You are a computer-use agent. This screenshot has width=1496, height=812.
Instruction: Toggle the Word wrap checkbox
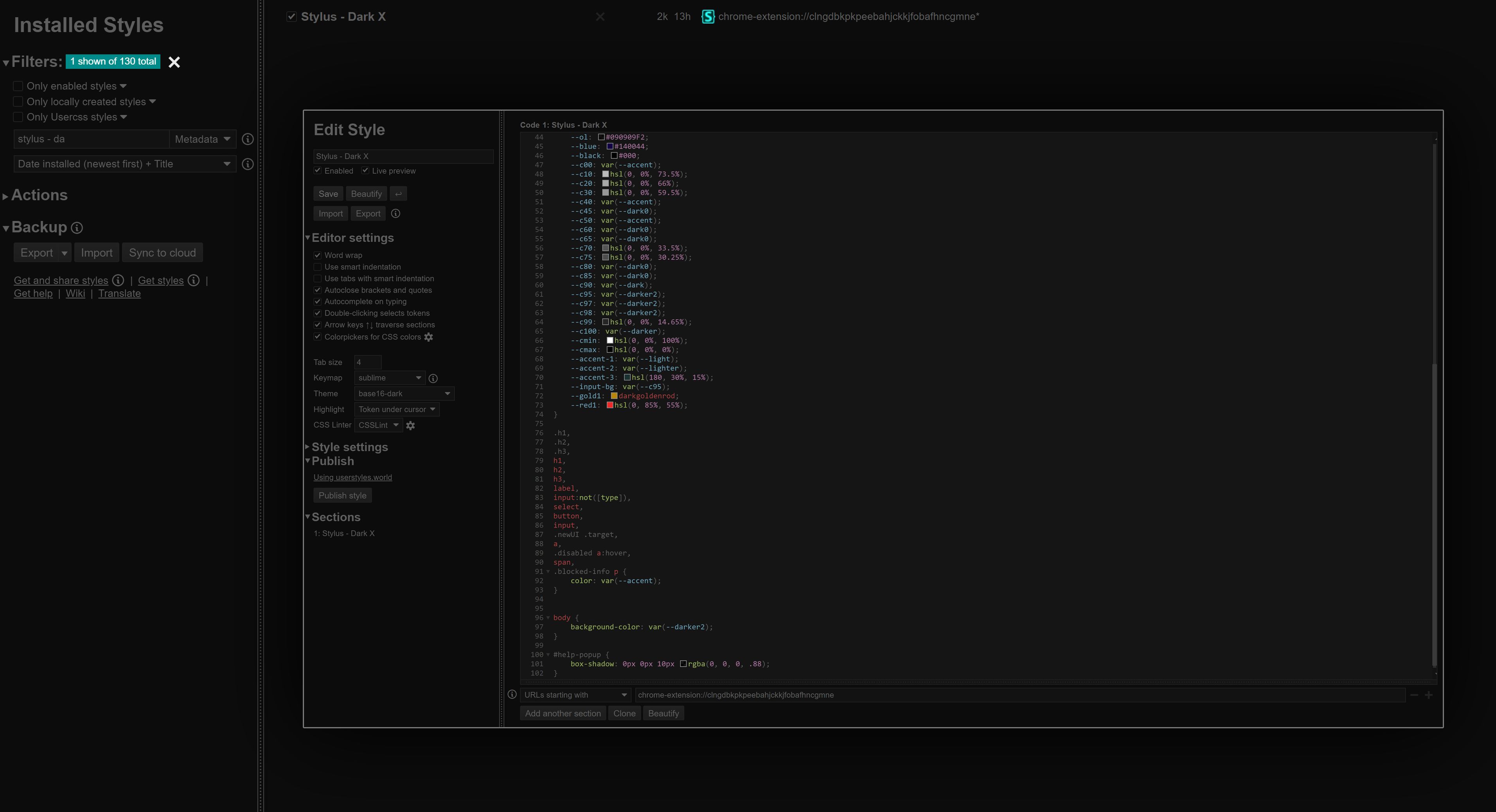tap(318, 255)
